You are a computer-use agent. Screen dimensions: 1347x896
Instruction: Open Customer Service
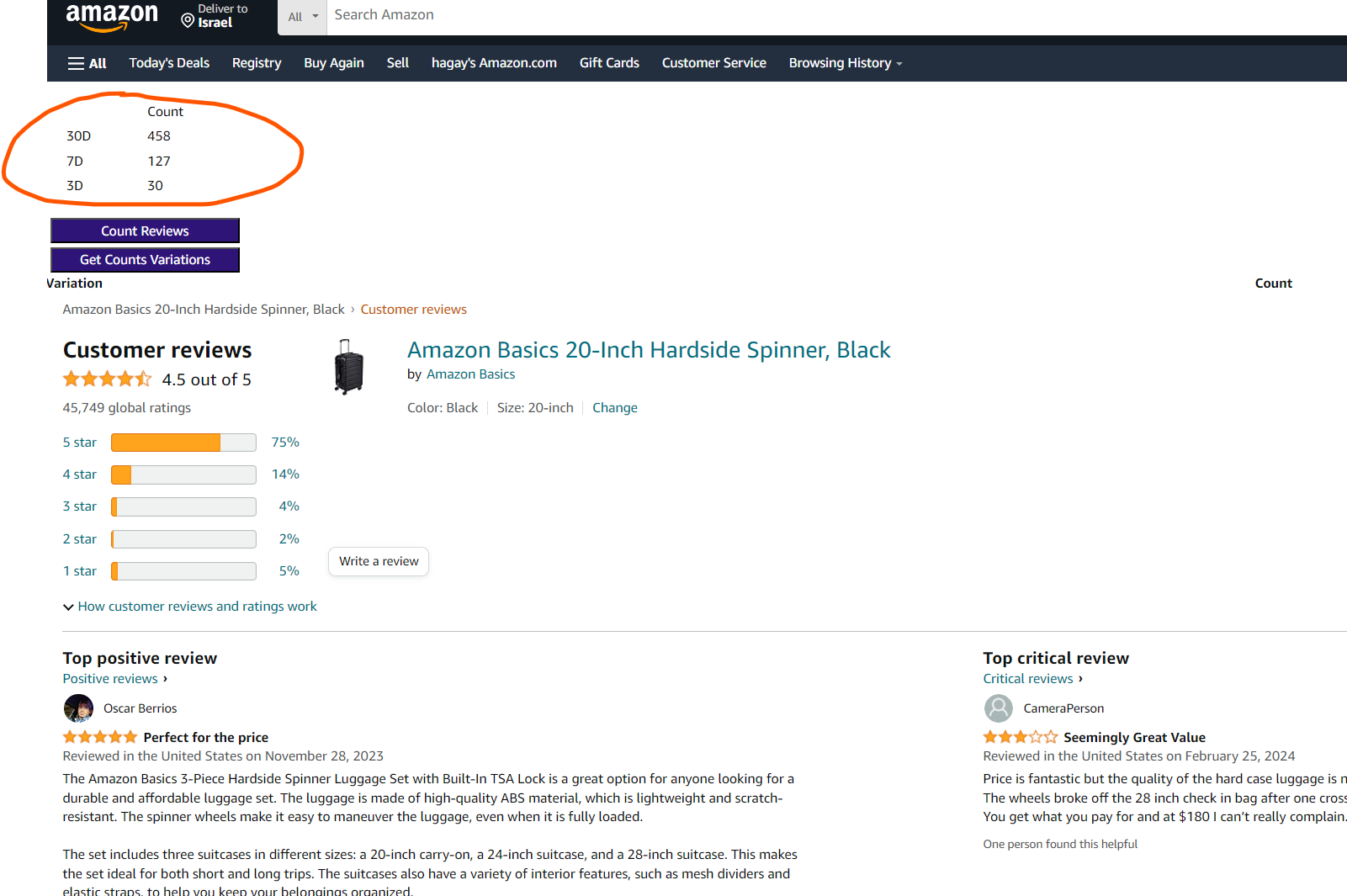714,63
